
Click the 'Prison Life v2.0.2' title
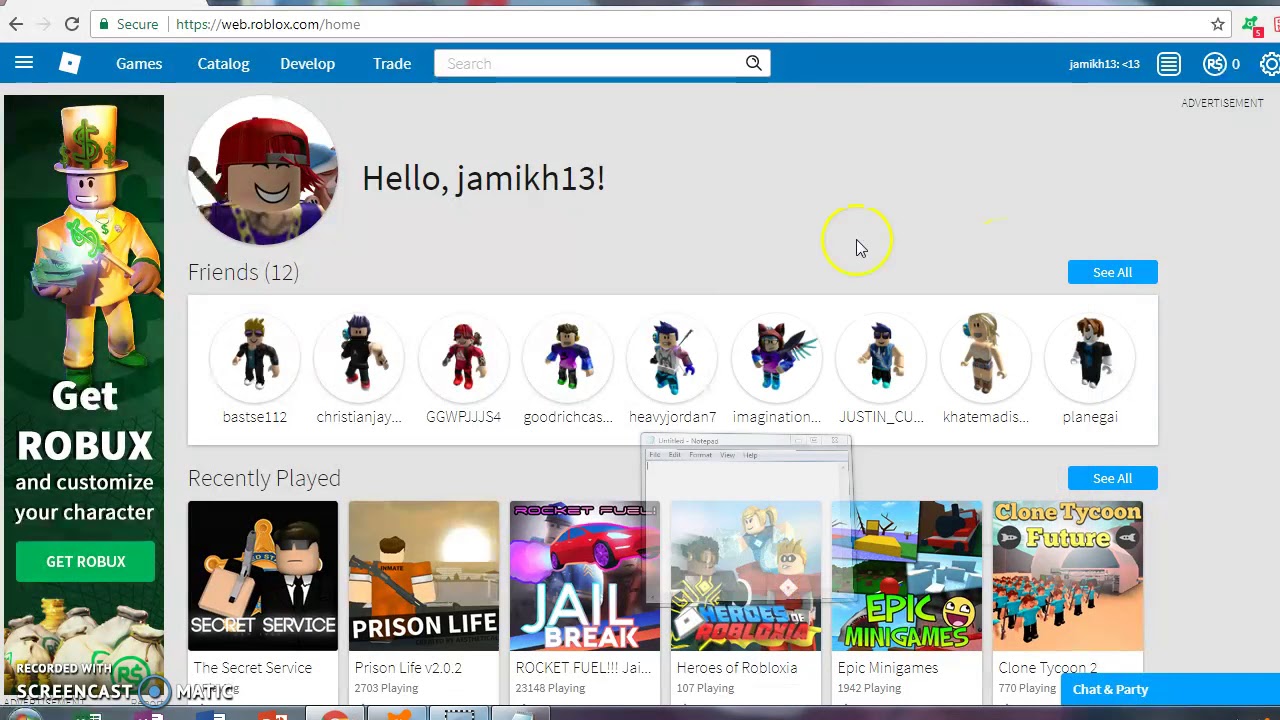(x=408, y=668)
